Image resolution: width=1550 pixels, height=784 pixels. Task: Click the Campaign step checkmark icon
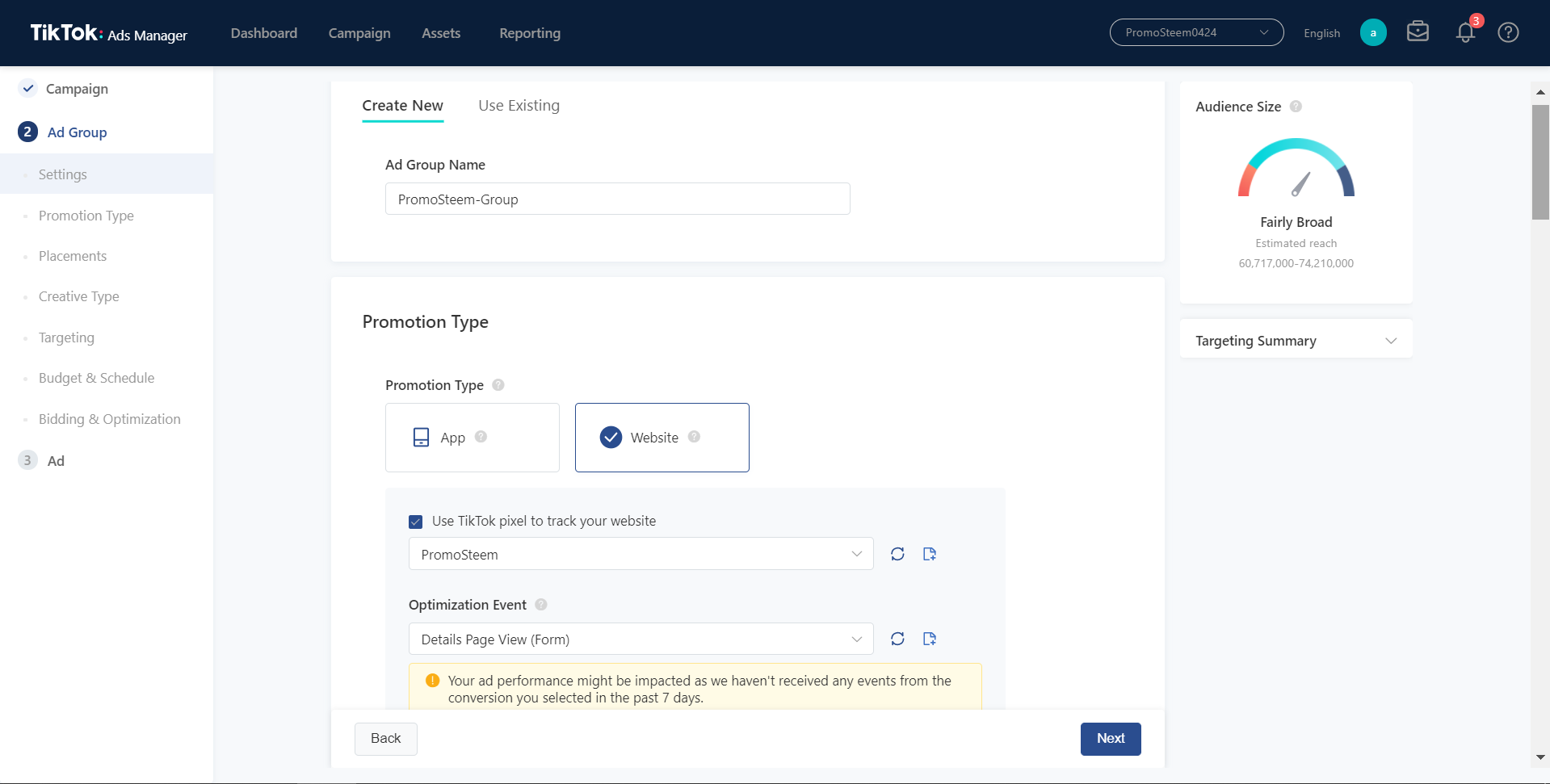coord(28,88)
